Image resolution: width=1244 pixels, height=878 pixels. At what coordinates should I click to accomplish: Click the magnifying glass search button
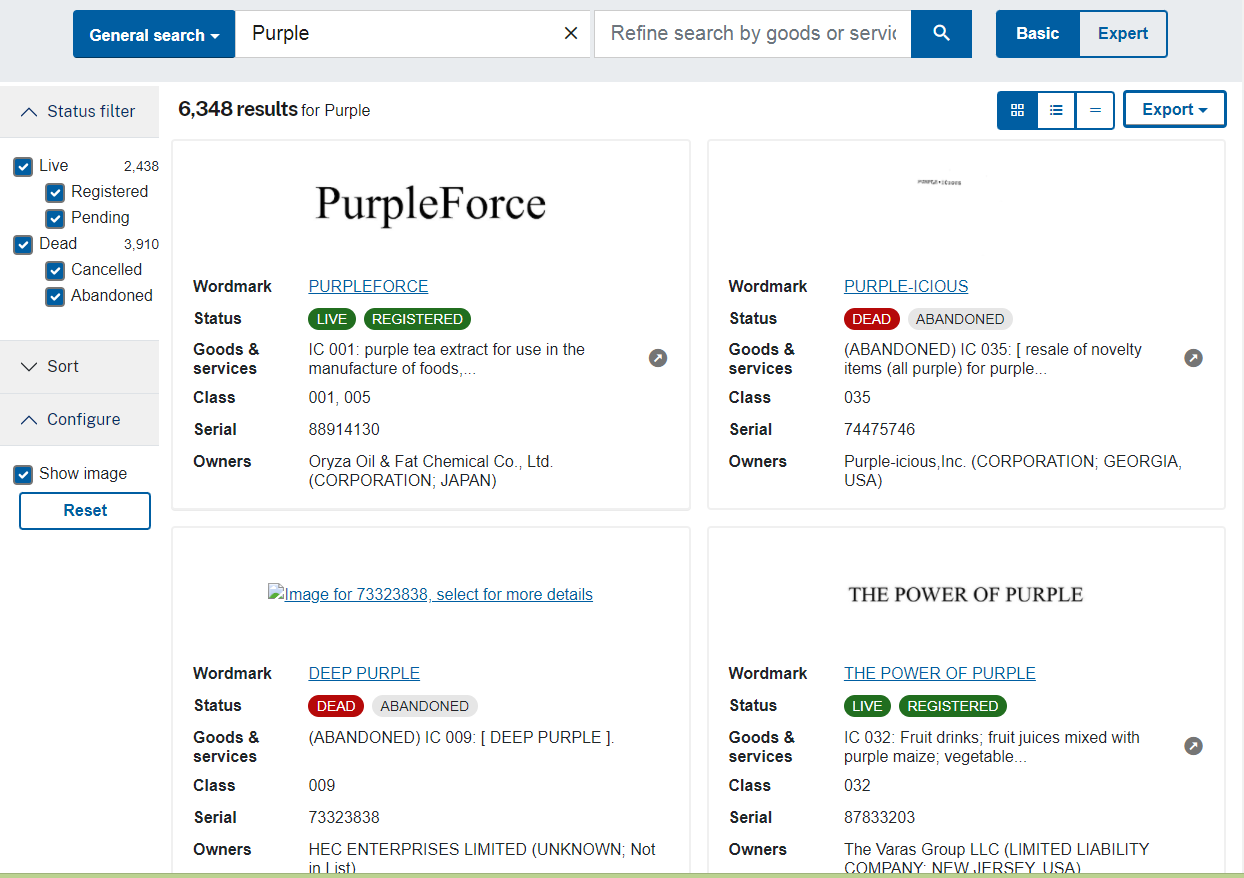pyautogui.click(x=941, y=34)
